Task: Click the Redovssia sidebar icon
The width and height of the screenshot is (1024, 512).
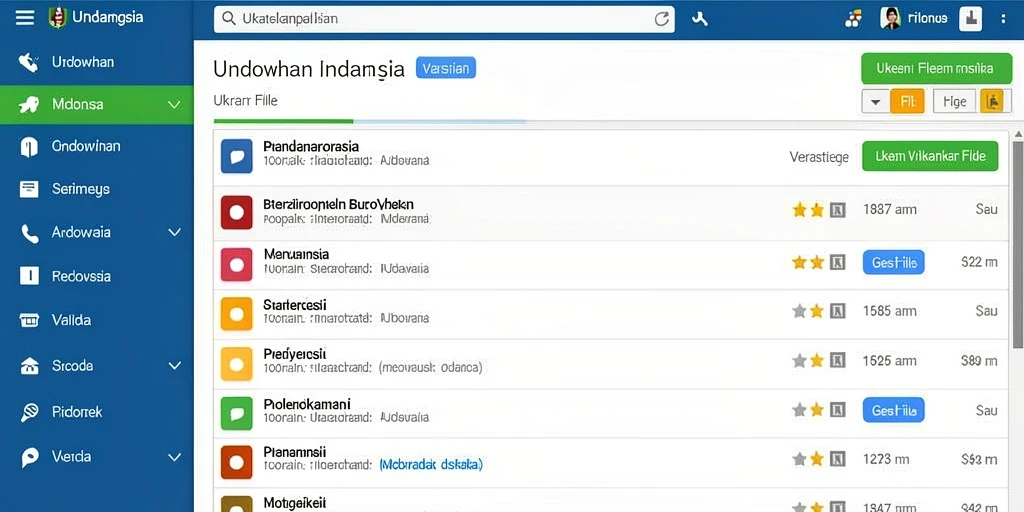Action: click(x=29, y=276)
